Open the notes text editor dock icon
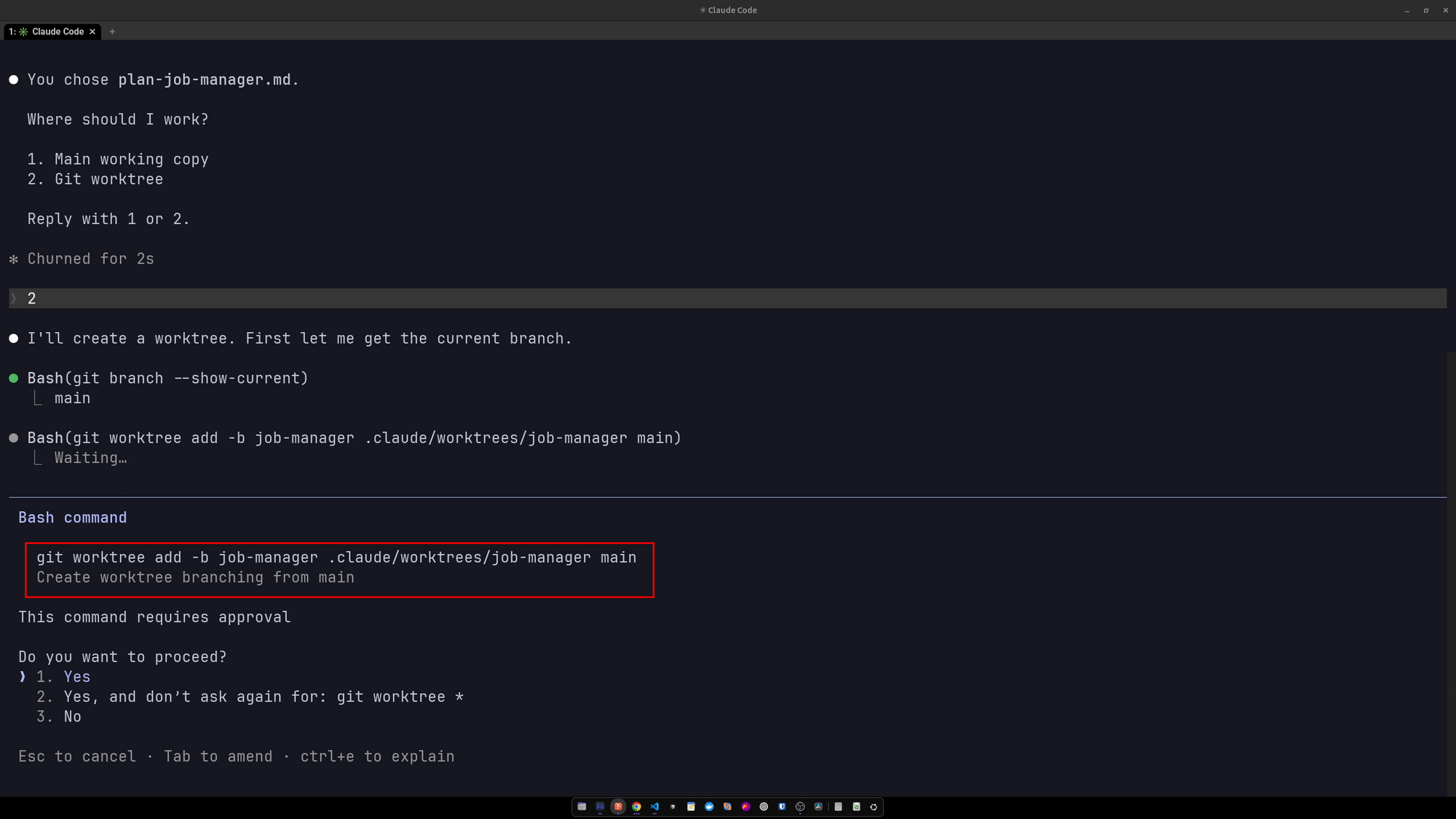This screenshot has height=819, width=1456. pos(691,807)
